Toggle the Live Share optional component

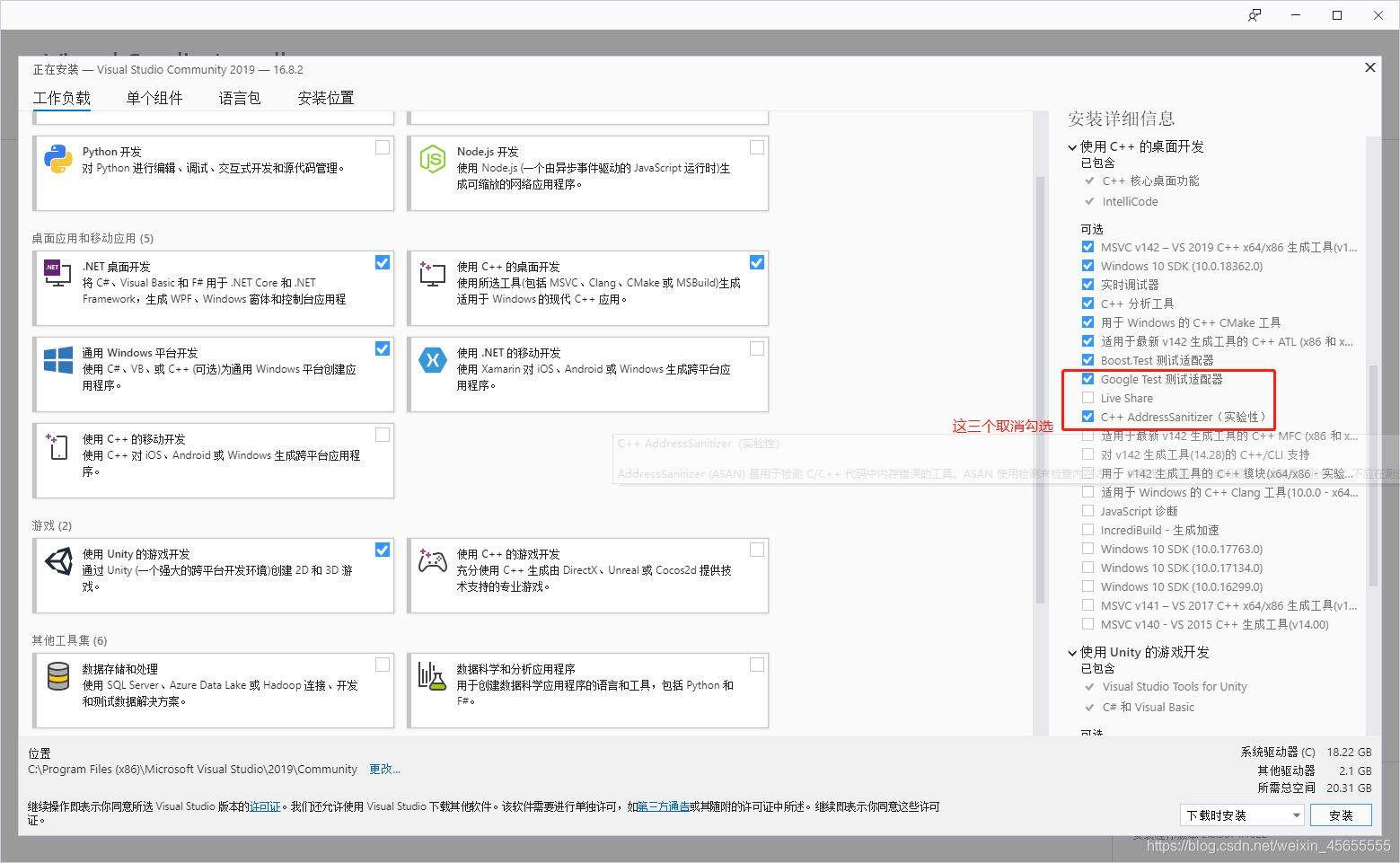click(1087, 398)
